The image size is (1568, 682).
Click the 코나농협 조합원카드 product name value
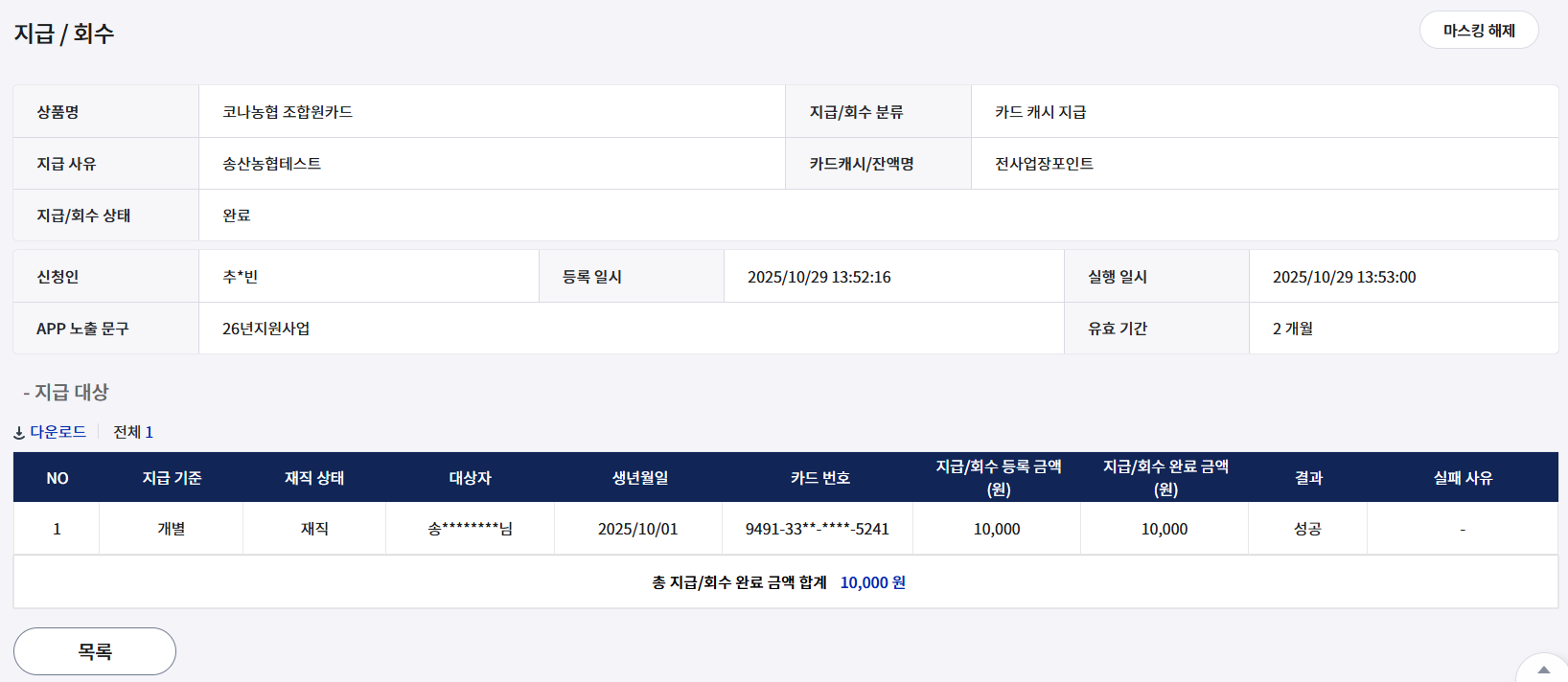click(x=288, y=112)
